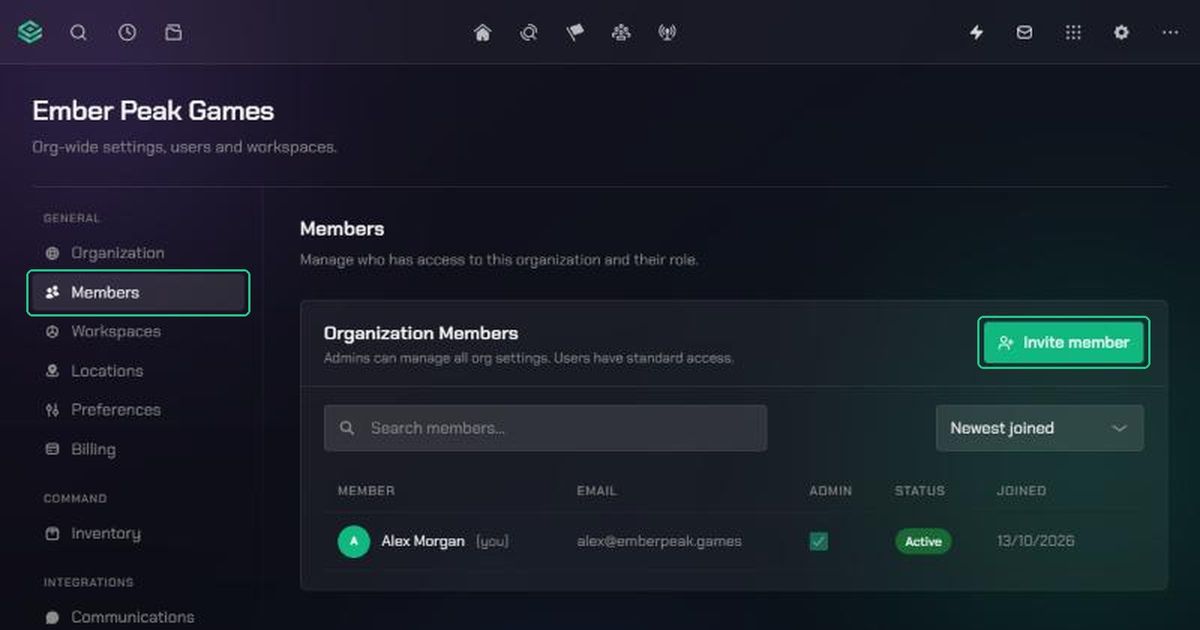Open Workspaces in the sidebar
The width and height of the screenshot is (1200, 630).
pyautogui.click(x=138, y=332)
